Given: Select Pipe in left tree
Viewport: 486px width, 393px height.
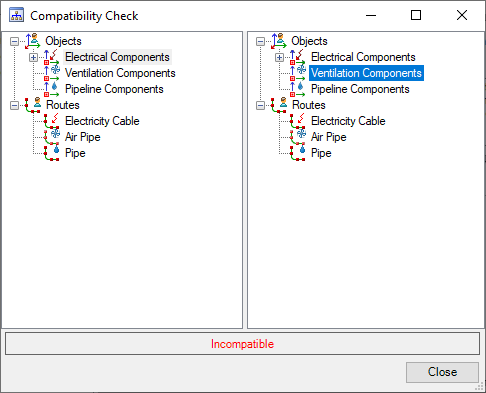Looking at the screenshot, I should pos(75,153).
